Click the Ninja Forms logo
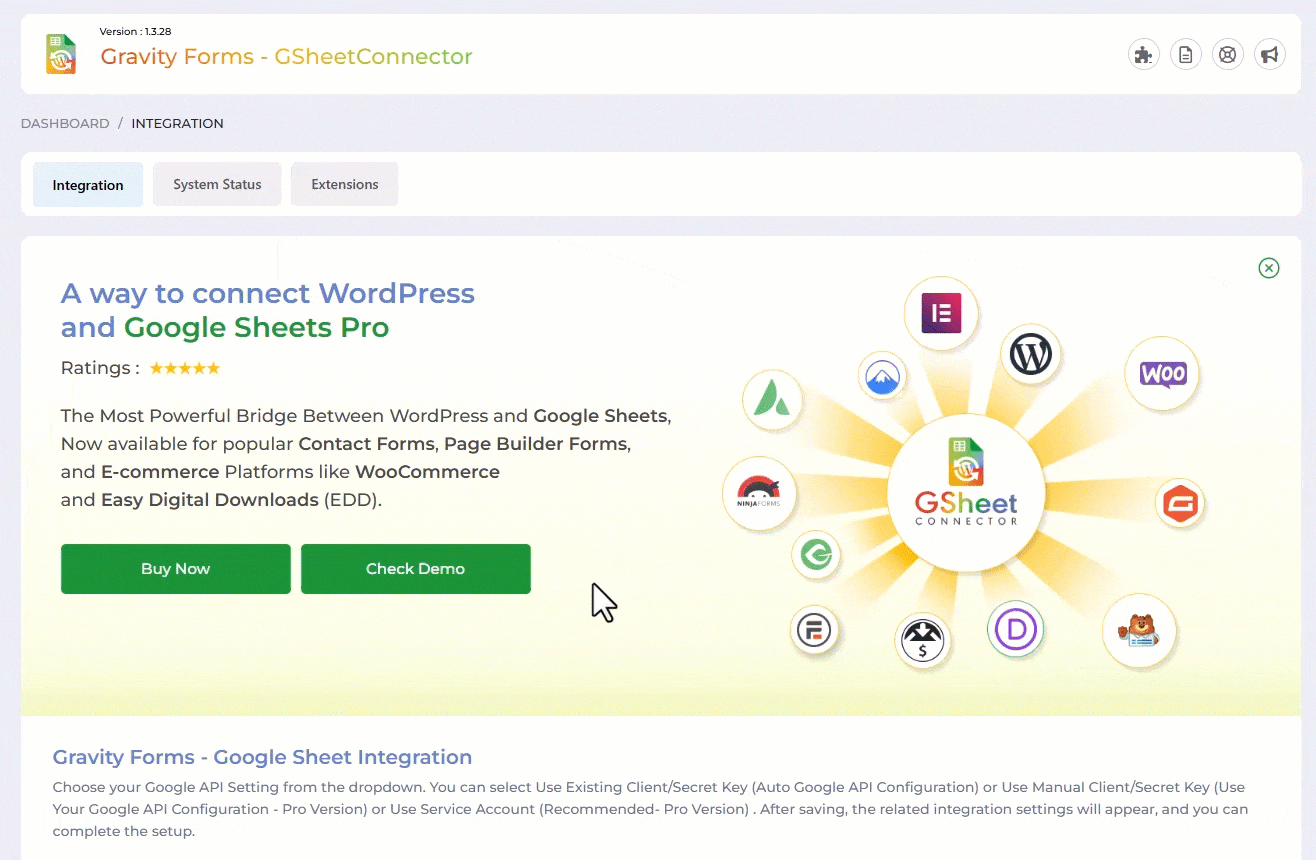Viewport: 1316px width, 860px height. click(760, 493)
